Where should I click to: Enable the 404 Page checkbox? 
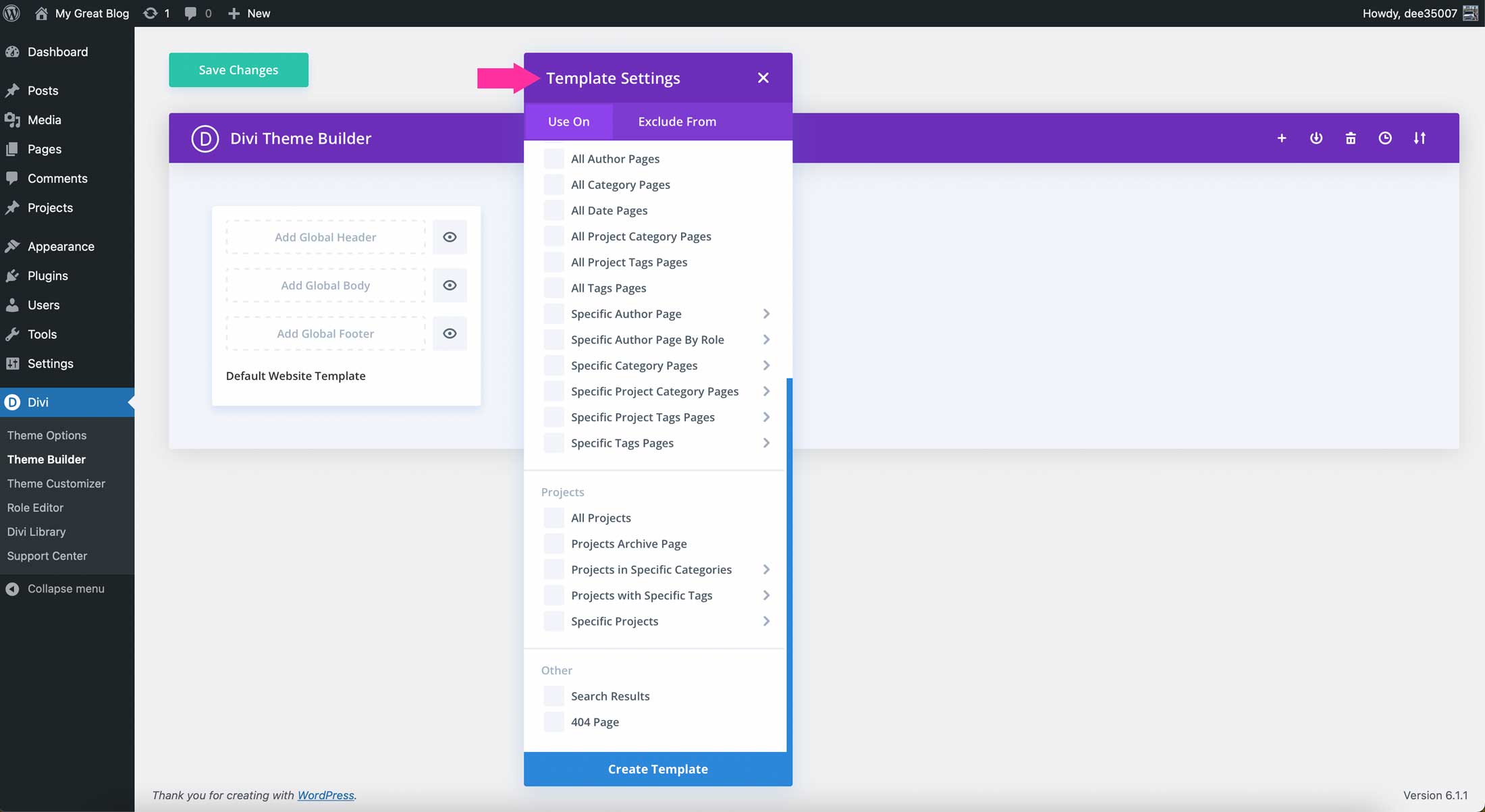coord(553,722)
